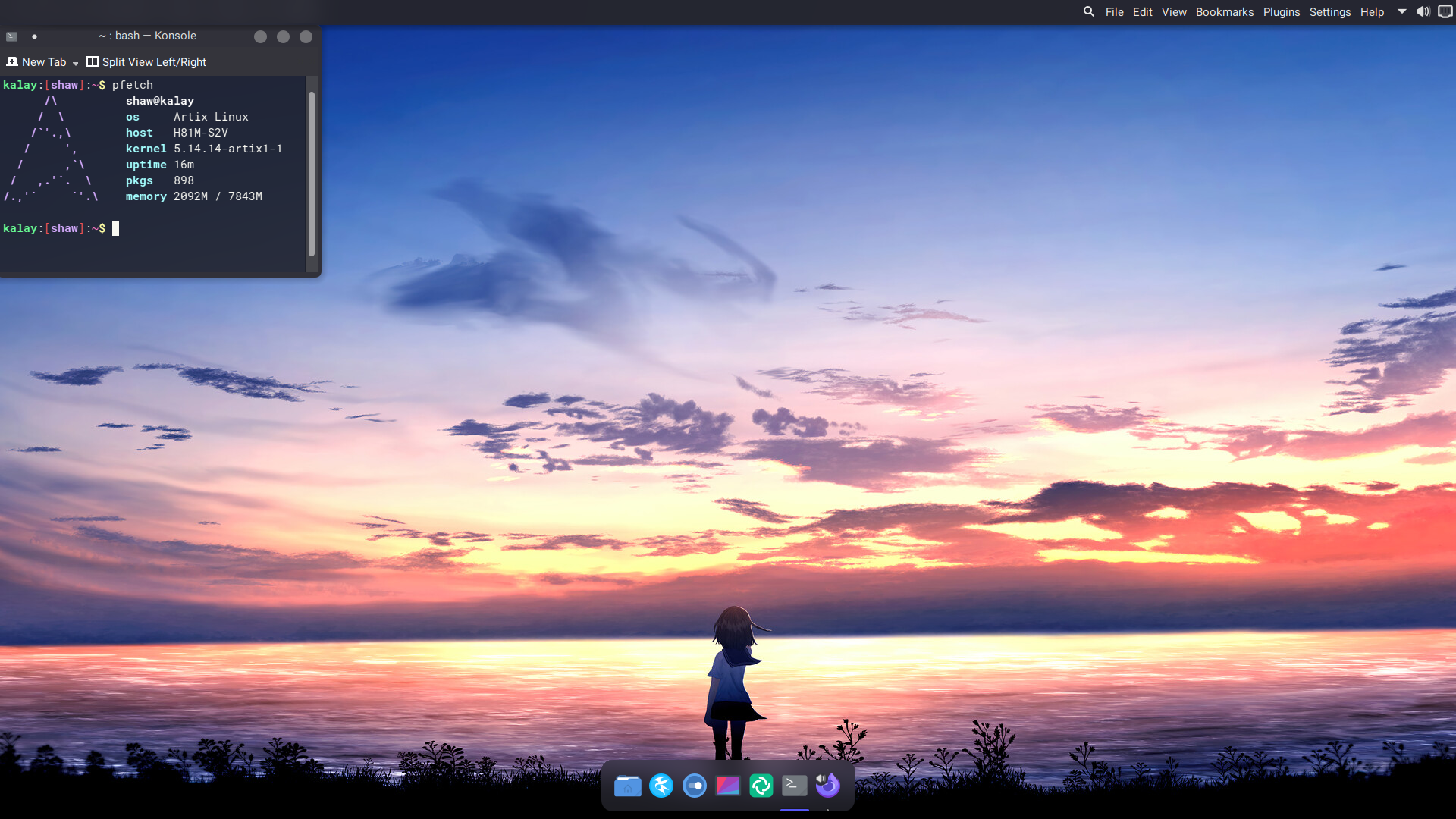Open the purple Firefox Nightly icon in dock
1456x819 pixels.
828,786
